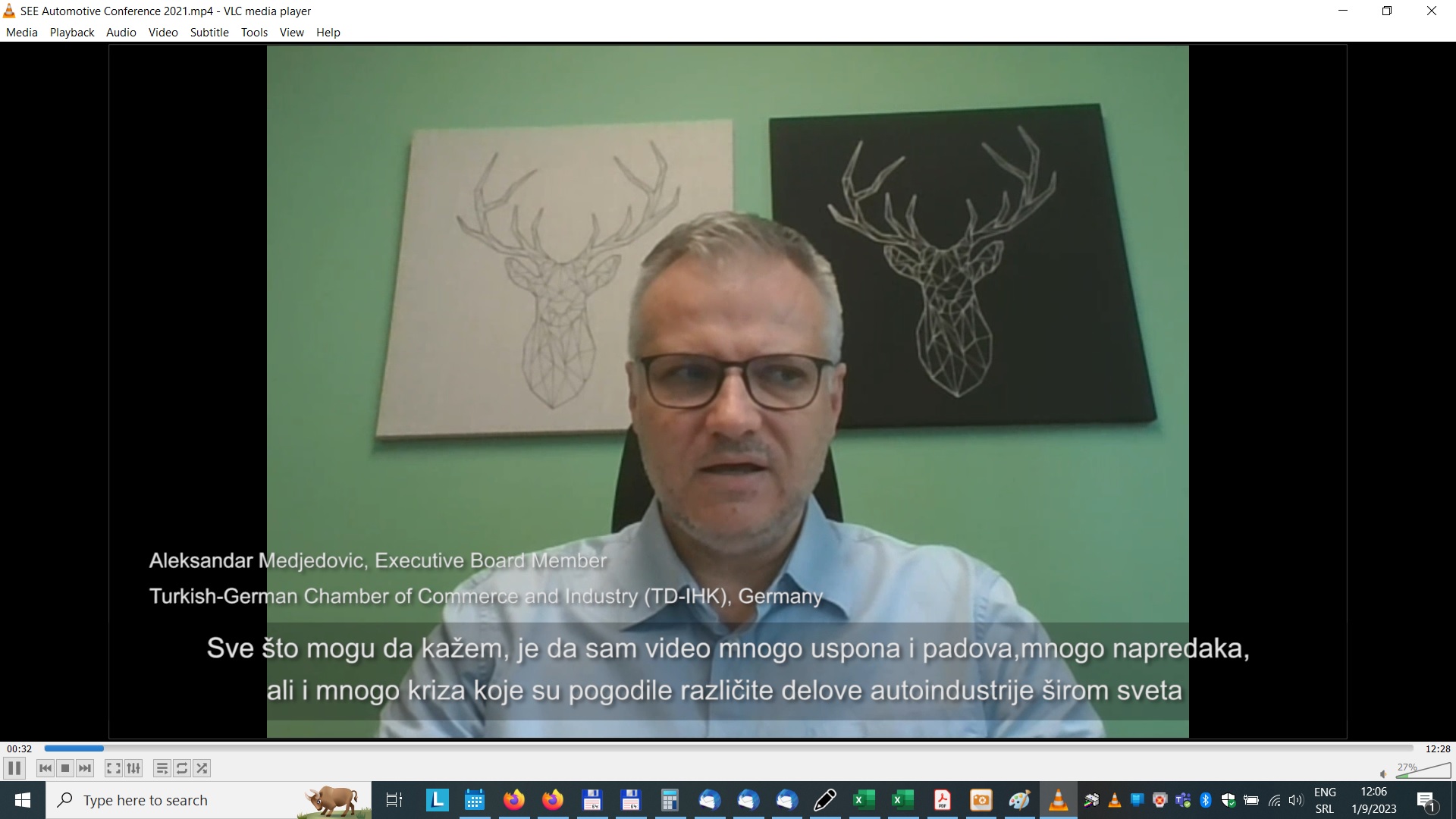Image resolution: width=1456 pixels, height=819 pixels.
Task: Expand the Audio menu
Action: pos(121,33)
